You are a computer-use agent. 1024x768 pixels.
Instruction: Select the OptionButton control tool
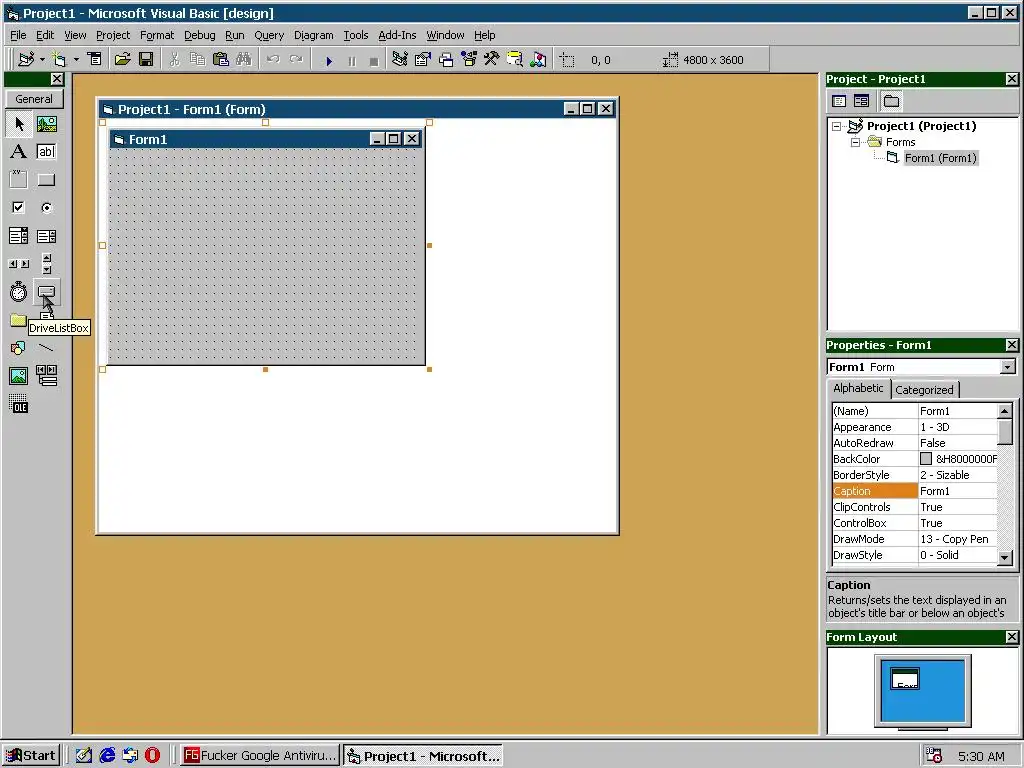pos(46,208)
